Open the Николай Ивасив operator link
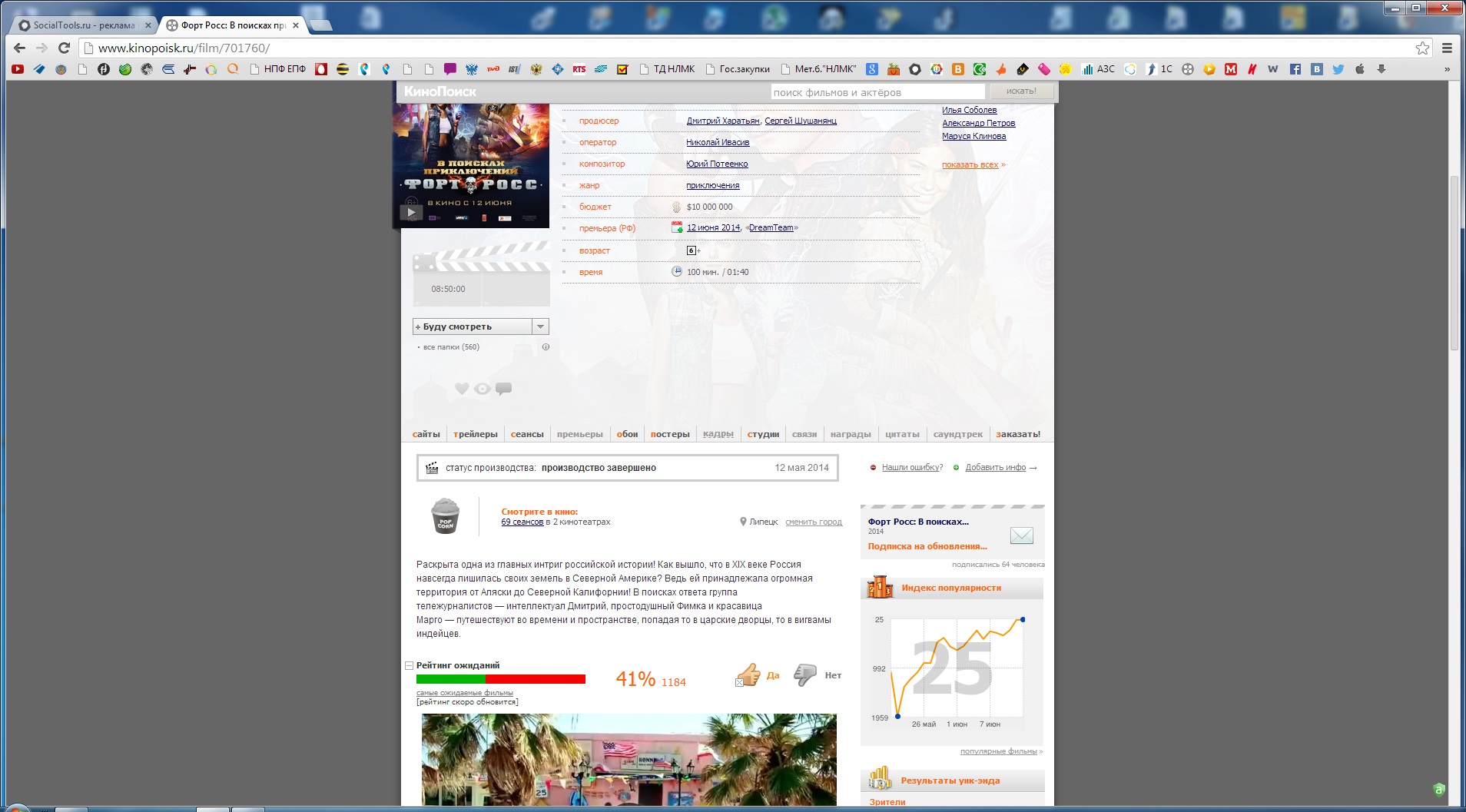1466x812 pixels. (x=718, y=142)
